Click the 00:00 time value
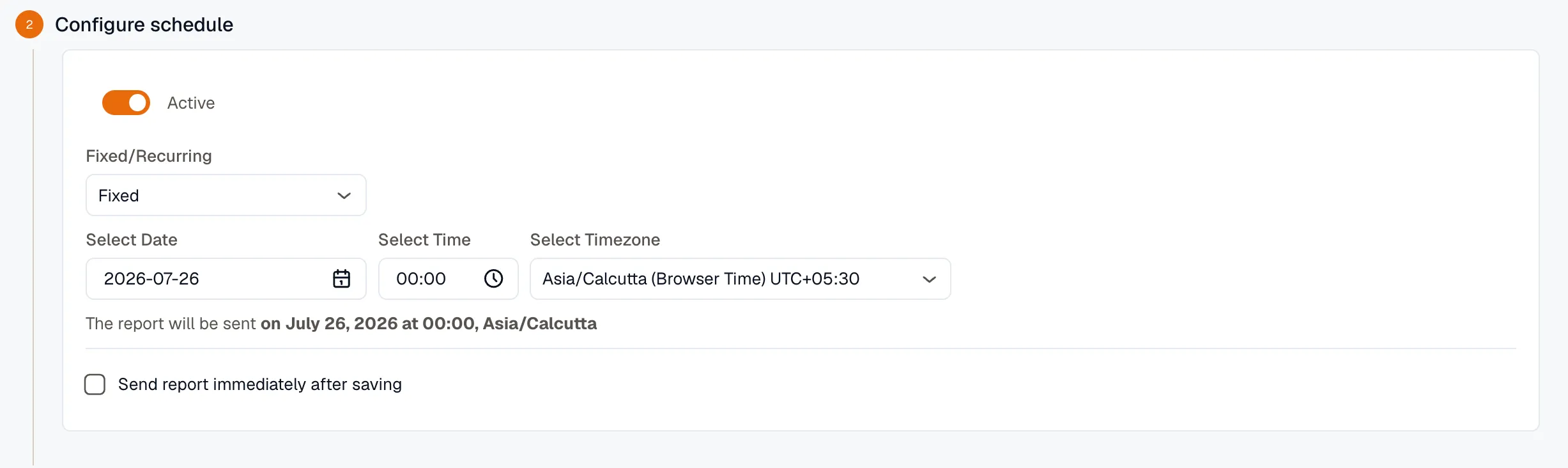The height and width of the screenshot is (468, 1568). coord(421,279)
